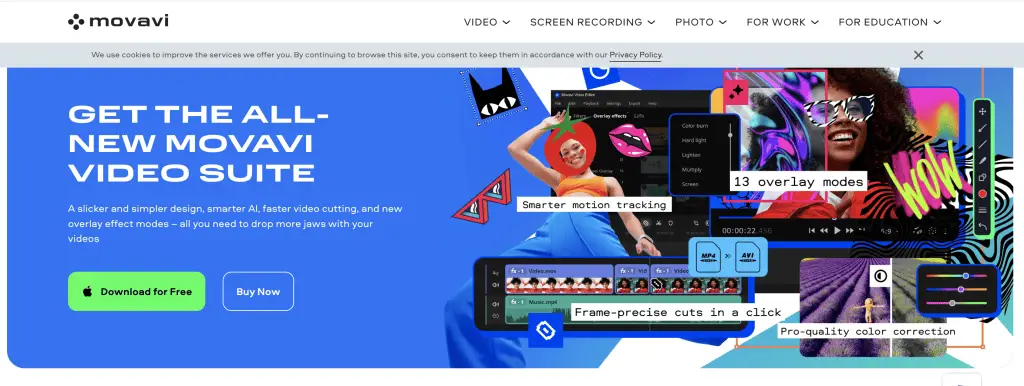Image resolution: width=1024 pixels, height=386 pixels.
Task: Click the Buy Now button
Action: [x=258, y=291]
